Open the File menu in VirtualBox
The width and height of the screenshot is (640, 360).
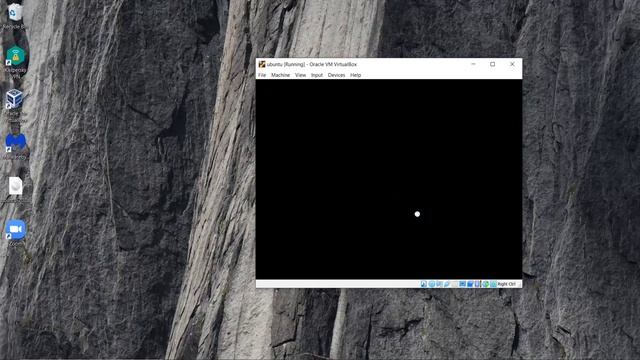pyautogui.click(x=262, y=75)
